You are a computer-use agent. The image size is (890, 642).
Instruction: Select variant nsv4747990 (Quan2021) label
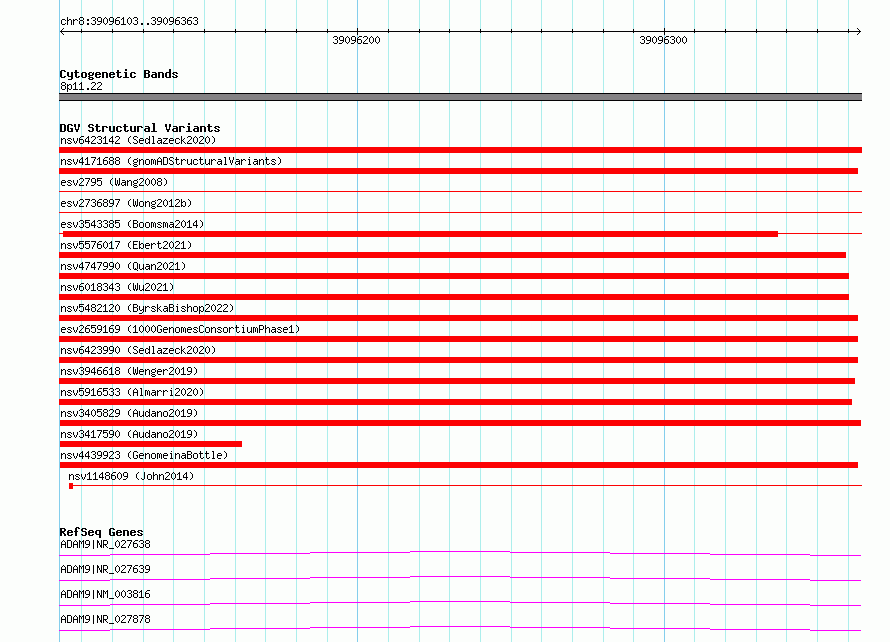point(123,266)
